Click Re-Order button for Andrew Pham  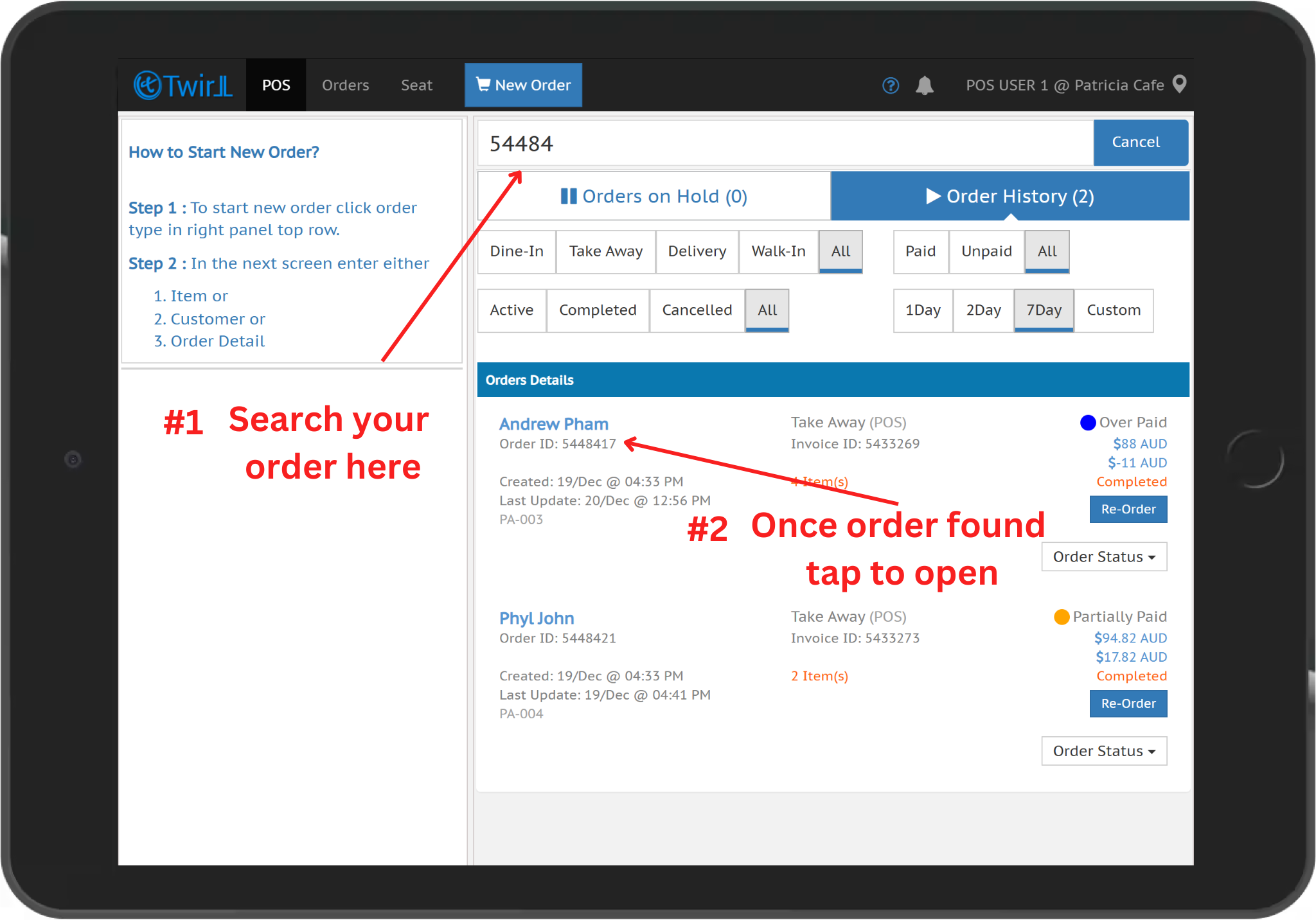coord(1128,509)
